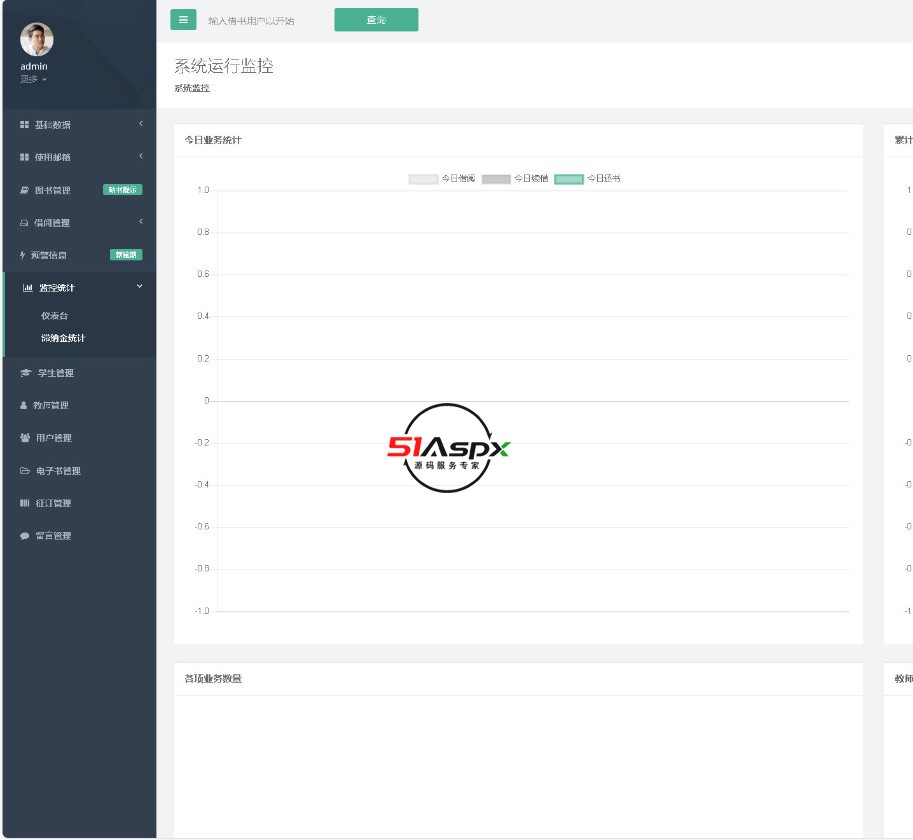Open the 更多 dropdown under admin
913x840 pixels.
click(x=33, y=79)
